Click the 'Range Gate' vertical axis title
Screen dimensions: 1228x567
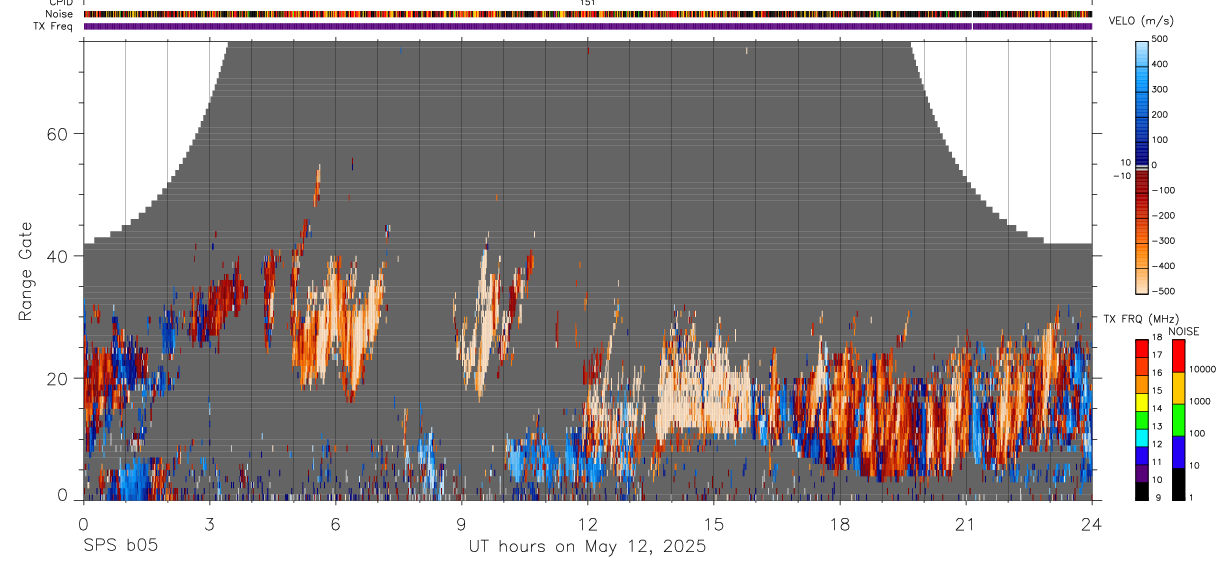click(x=26, y=272)
